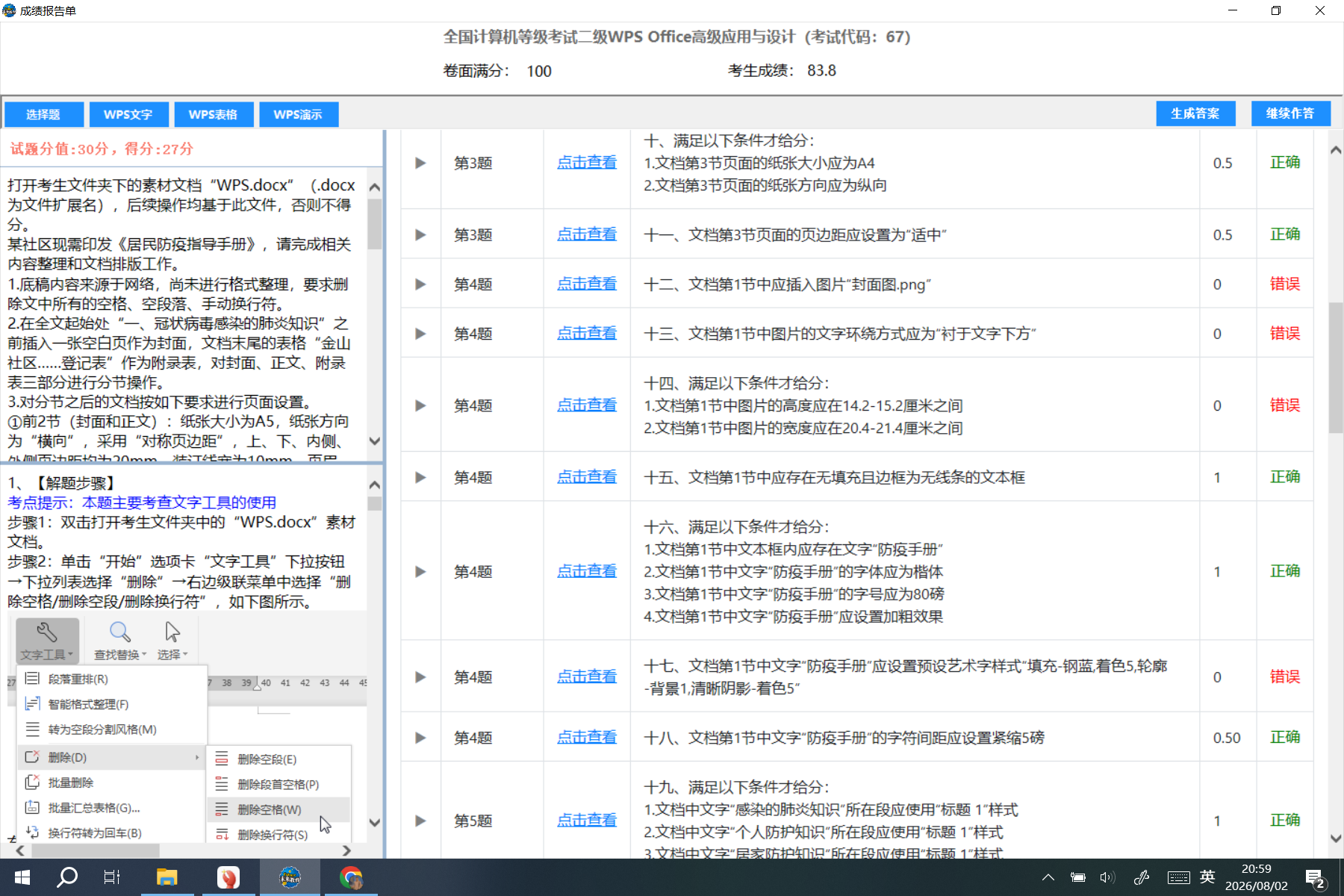The height and width of the screenshot is (896, 1344).
Task: Open the WPS文字 tab
Action: pos(128,114)
